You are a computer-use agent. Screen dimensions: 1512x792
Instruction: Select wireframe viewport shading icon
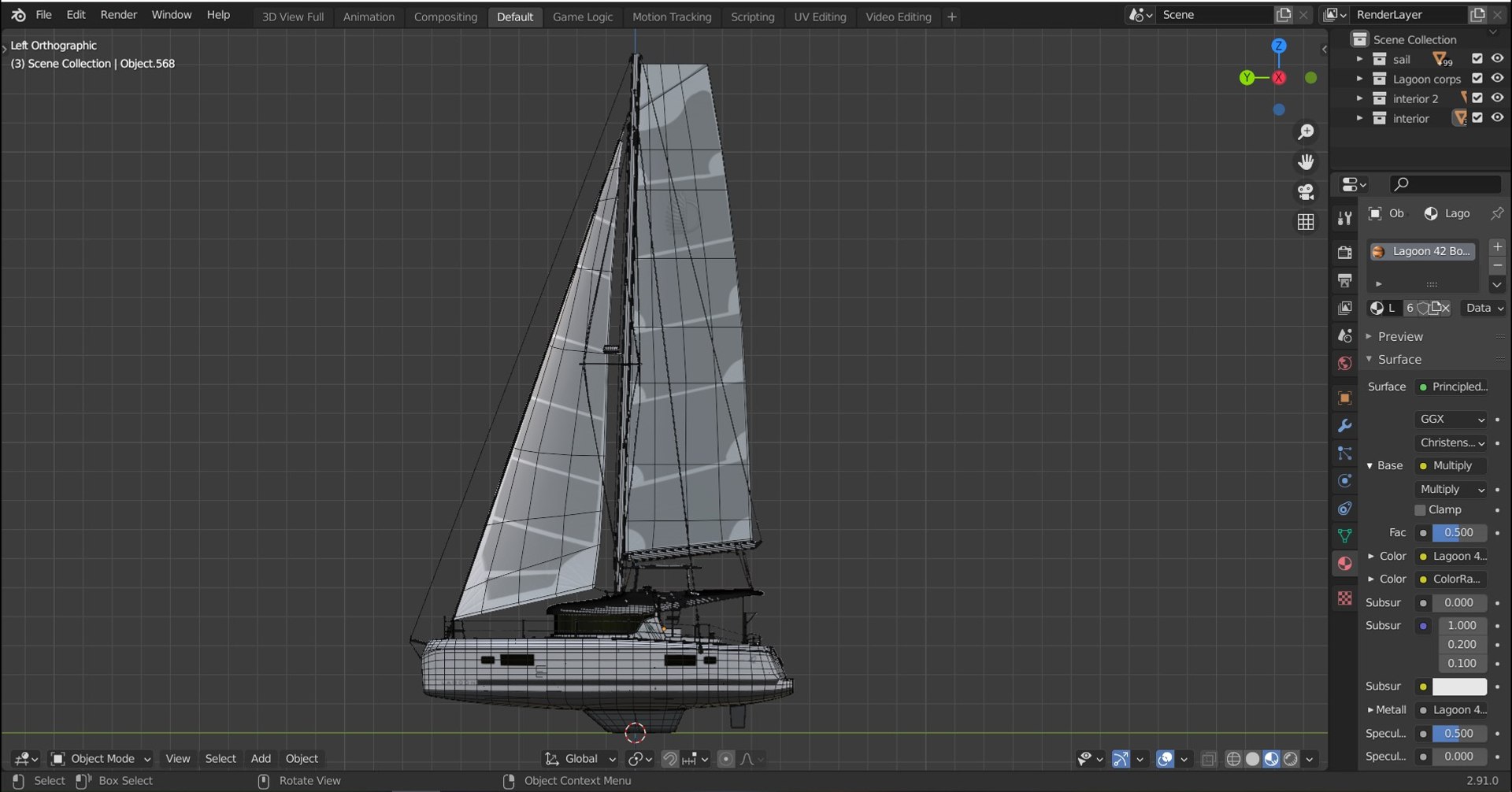click(1233, 759)
